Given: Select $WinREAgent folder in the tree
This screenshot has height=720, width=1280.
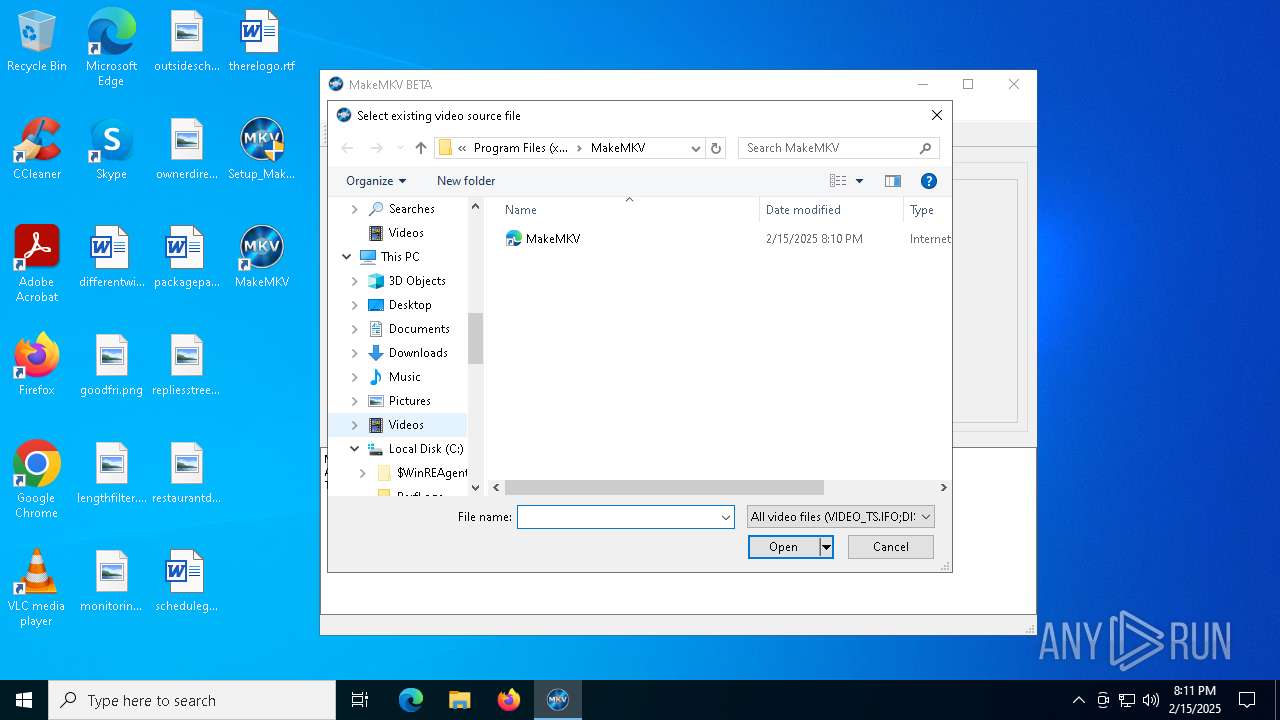Looking at the screenshot, I should point(431,473).
